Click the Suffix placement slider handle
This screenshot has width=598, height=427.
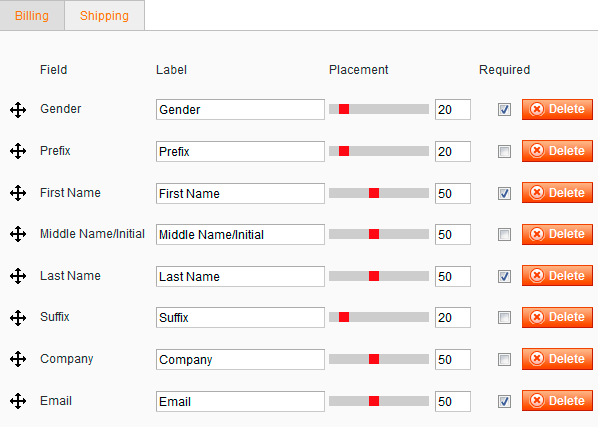[x=344, y=317]
